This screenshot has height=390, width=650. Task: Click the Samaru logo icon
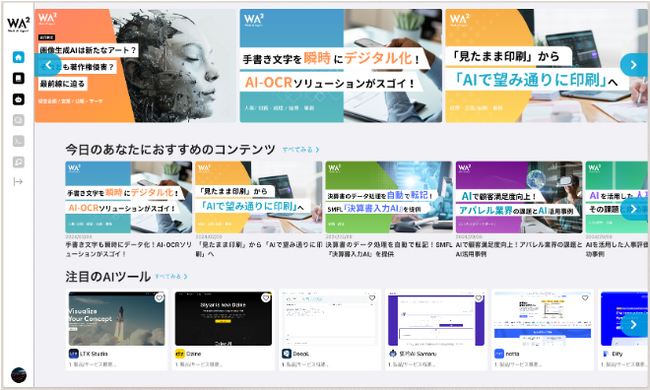tap(393, 354)
